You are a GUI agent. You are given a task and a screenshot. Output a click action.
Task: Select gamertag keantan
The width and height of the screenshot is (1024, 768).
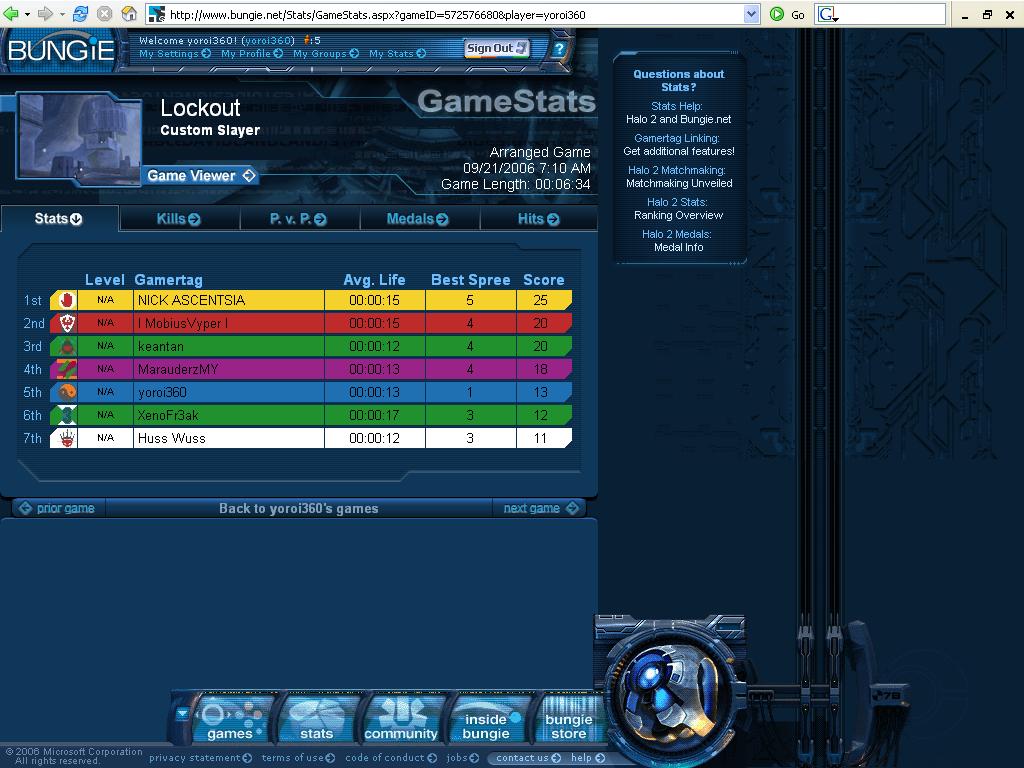(x=161, y=346)
